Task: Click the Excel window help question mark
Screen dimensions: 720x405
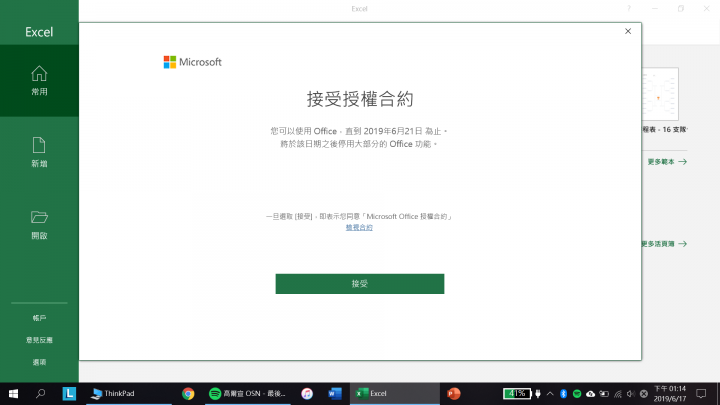Action: (x=629, y=8)
